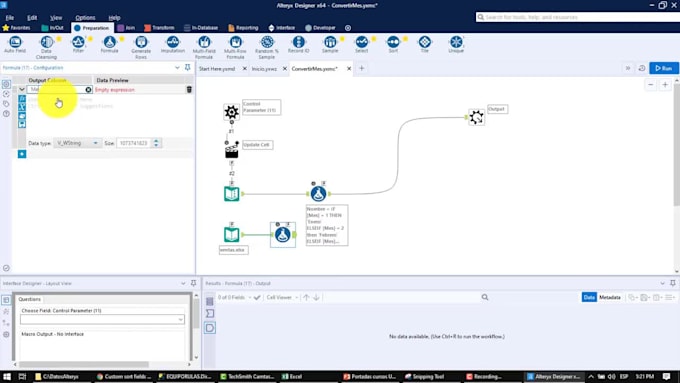The height and width of the screenshot is (383, 680).
Task: Toggle the Favorites star on the Formula tool
Action: [122, 39]
